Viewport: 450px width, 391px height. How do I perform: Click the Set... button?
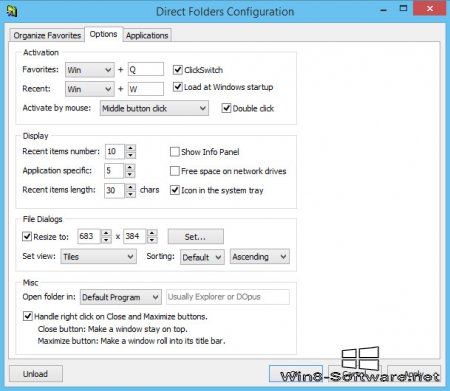click(x=196, y=237)
